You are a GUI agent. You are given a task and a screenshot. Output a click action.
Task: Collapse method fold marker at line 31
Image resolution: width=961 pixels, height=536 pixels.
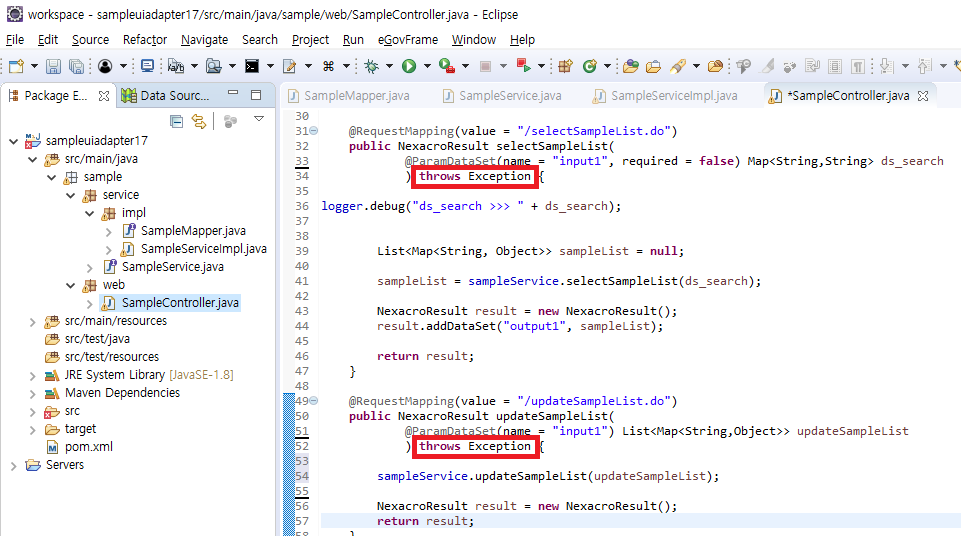pos(314,132)
